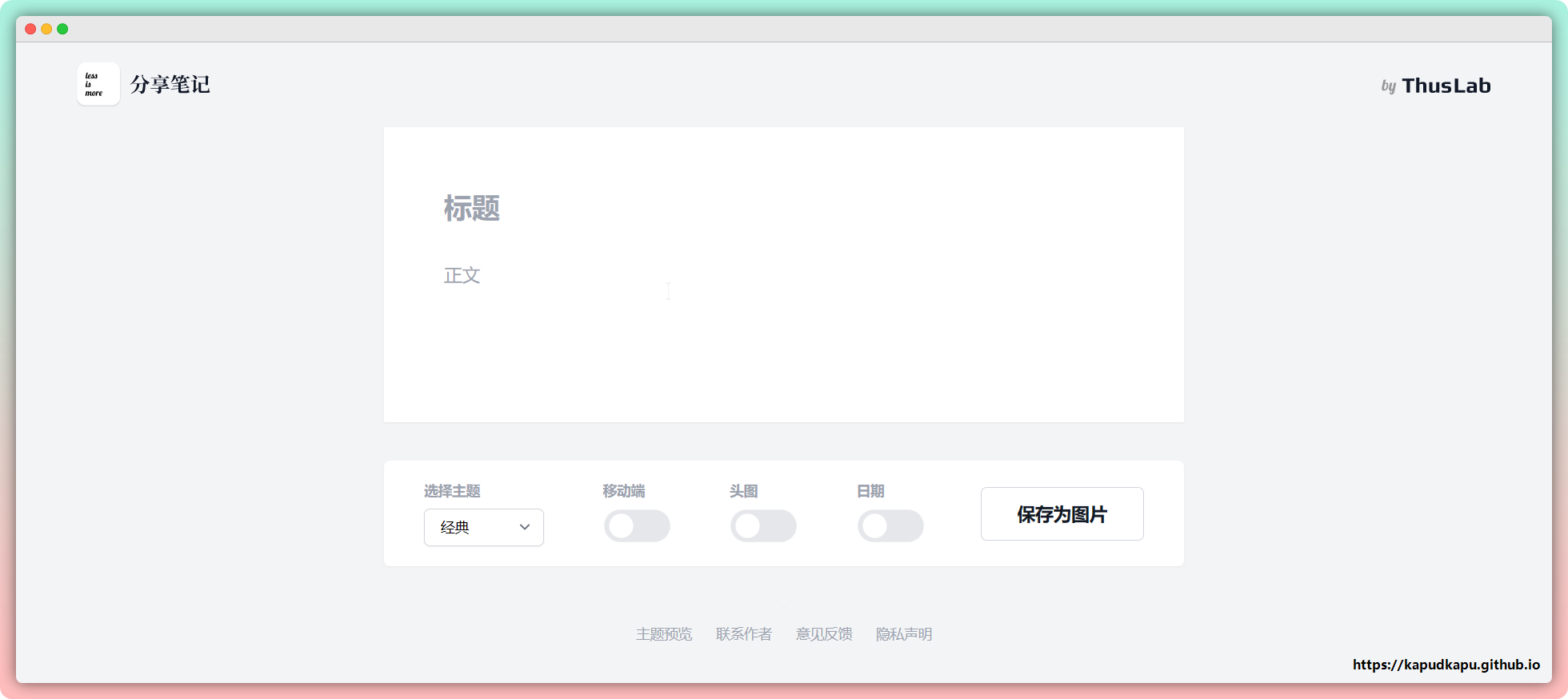Click the red close window button
Screen dimensions: 1568x699
[30, 29]
